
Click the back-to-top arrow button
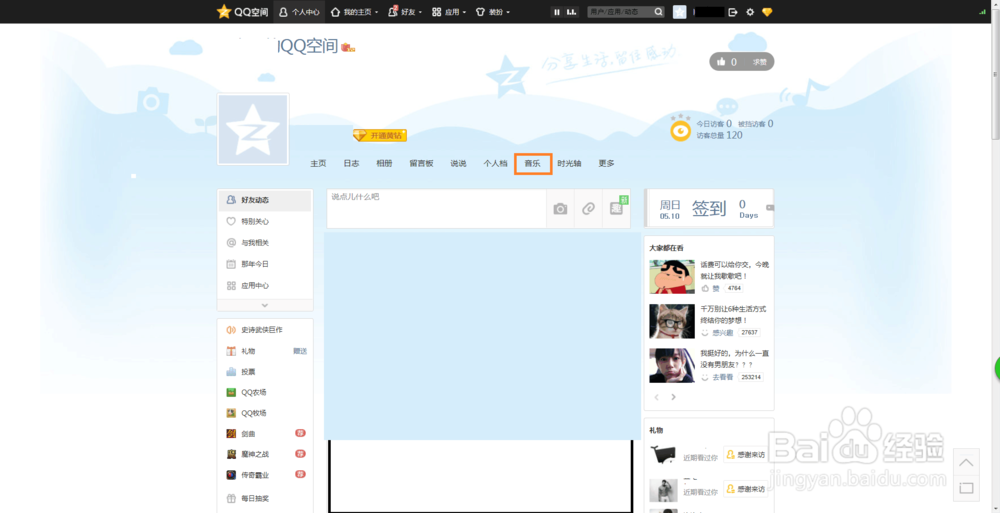pyautogui.click(x=967, y=462)
